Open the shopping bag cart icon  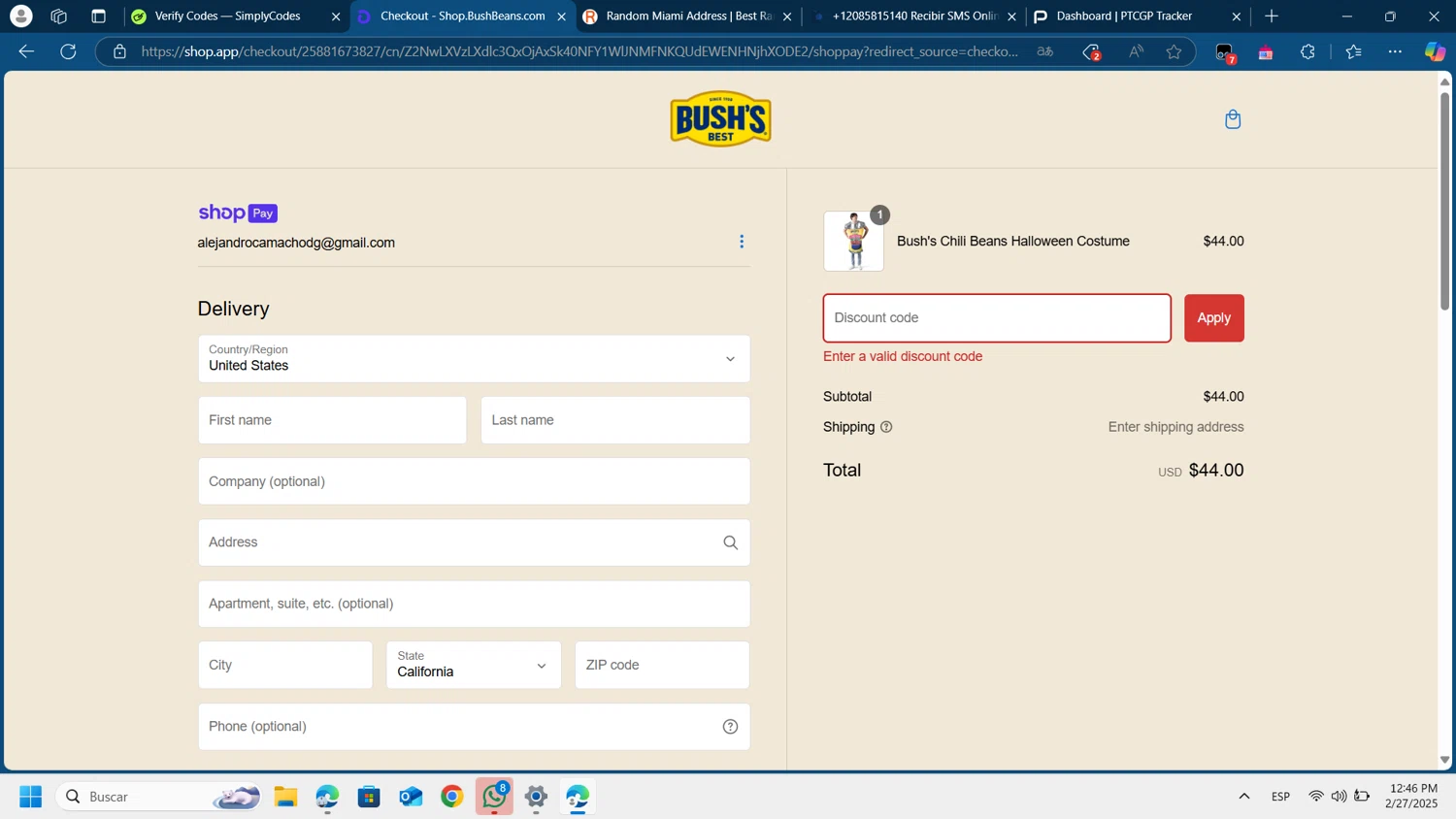(1233, 119)
